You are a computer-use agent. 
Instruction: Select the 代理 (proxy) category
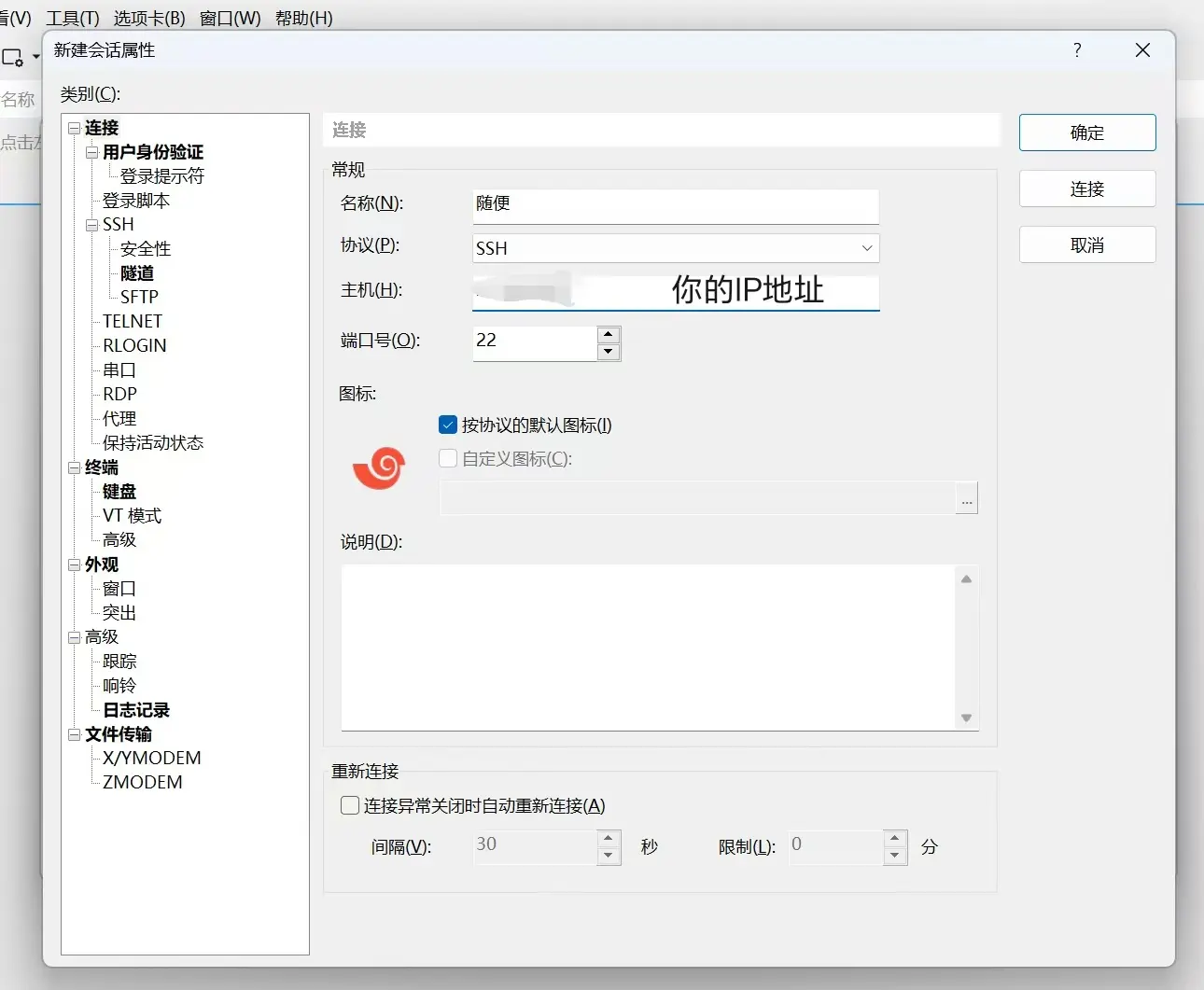point(119,418)
